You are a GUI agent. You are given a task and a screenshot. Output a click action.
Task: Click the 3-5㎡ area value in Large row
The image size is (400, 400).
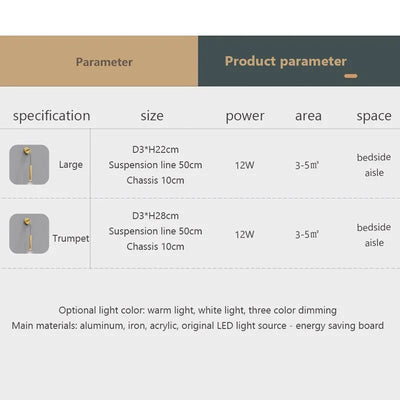click(x=307, y=165)
